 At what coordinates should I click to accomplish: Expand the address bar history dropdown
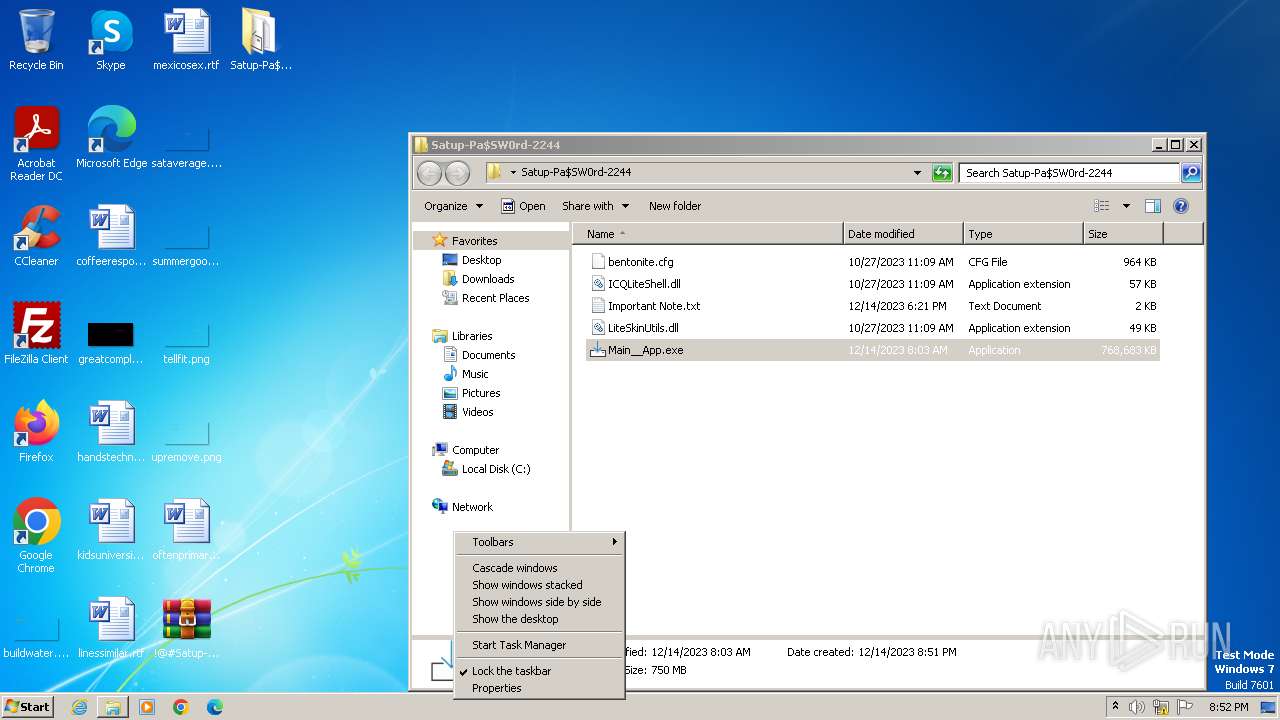point(917,173)
